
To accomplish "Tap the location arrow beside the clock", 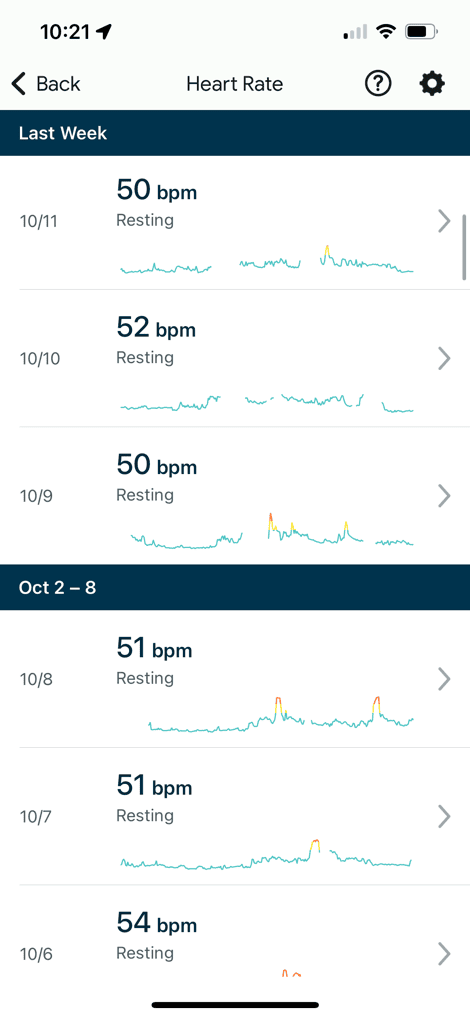I will click(103, 31).
